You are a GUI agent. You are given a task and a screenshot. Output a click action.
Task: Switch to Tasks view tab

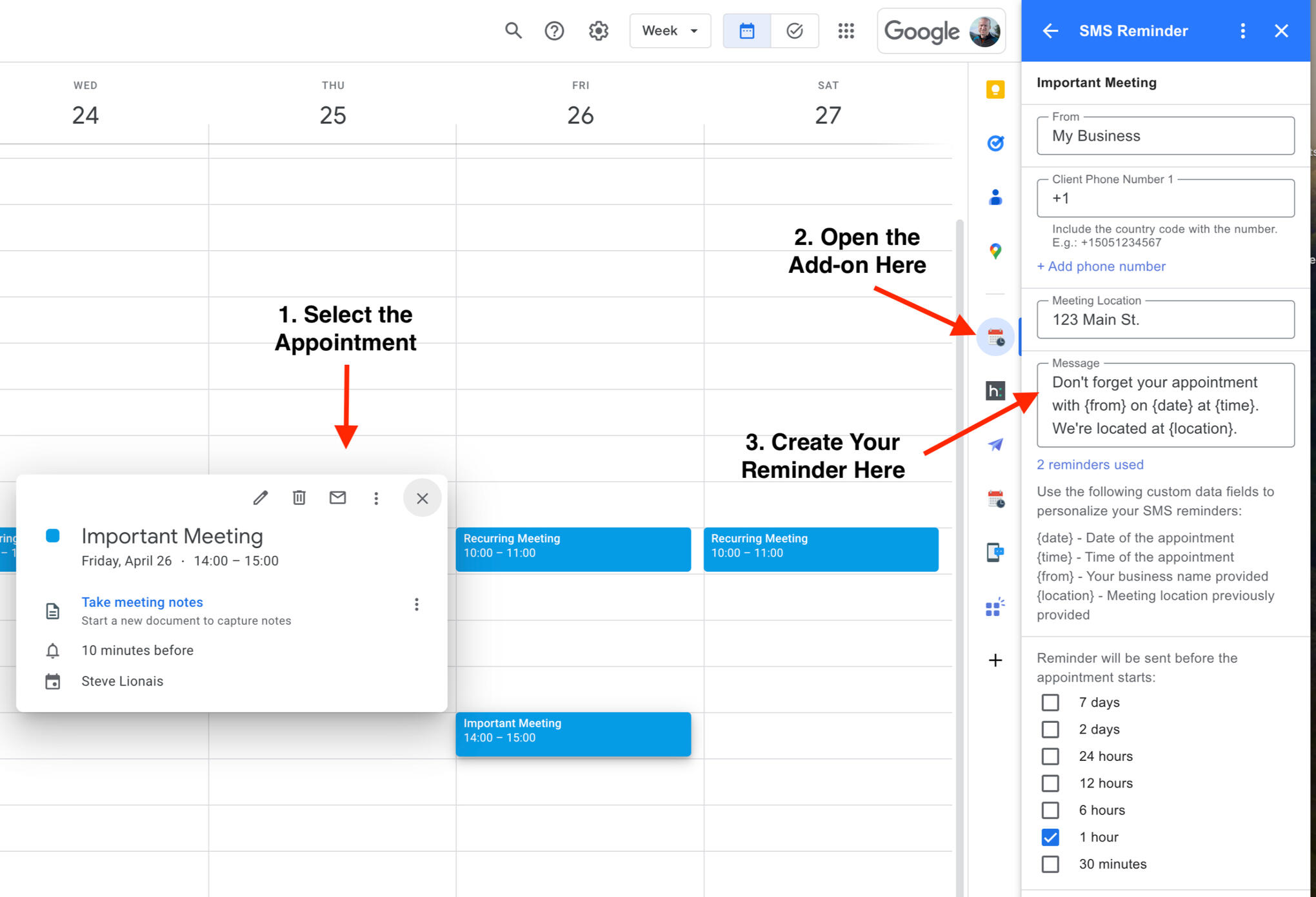pos(794,30)
